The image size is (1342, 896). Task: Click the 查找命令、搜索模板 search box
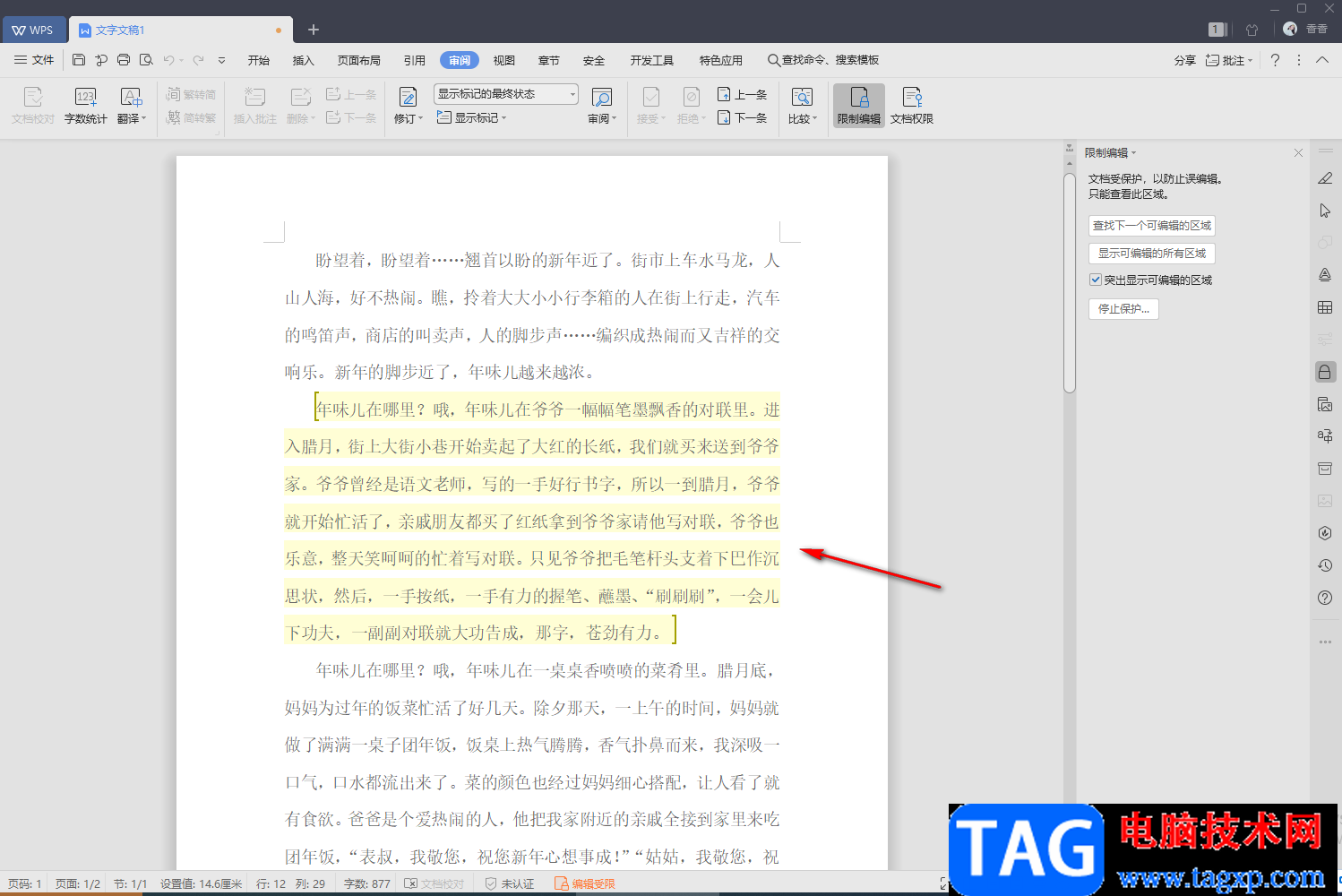(824, 60)
